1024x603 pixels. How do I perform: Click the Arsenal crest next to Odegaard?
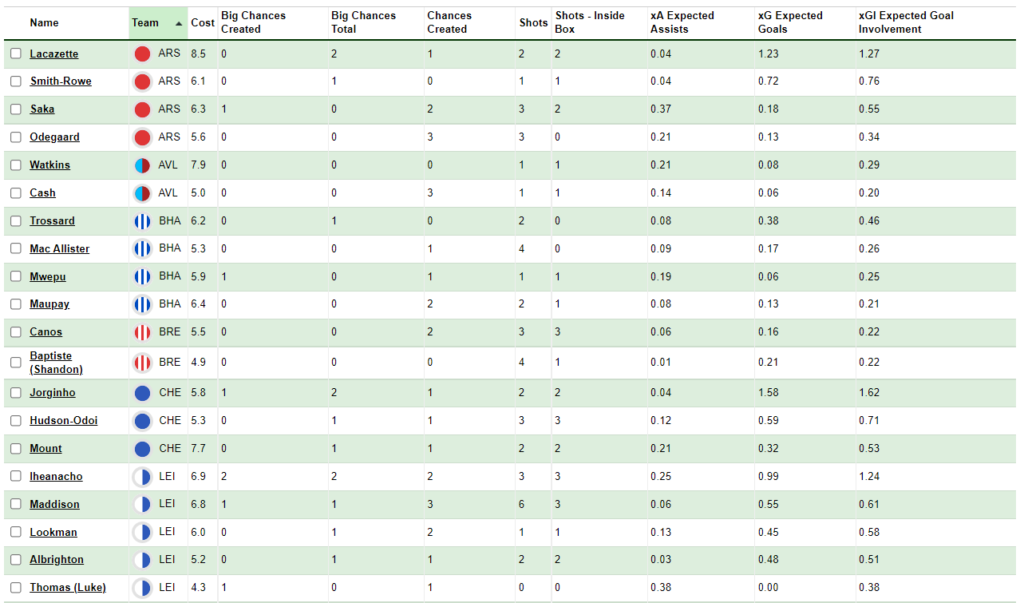(x=143, y=137)
